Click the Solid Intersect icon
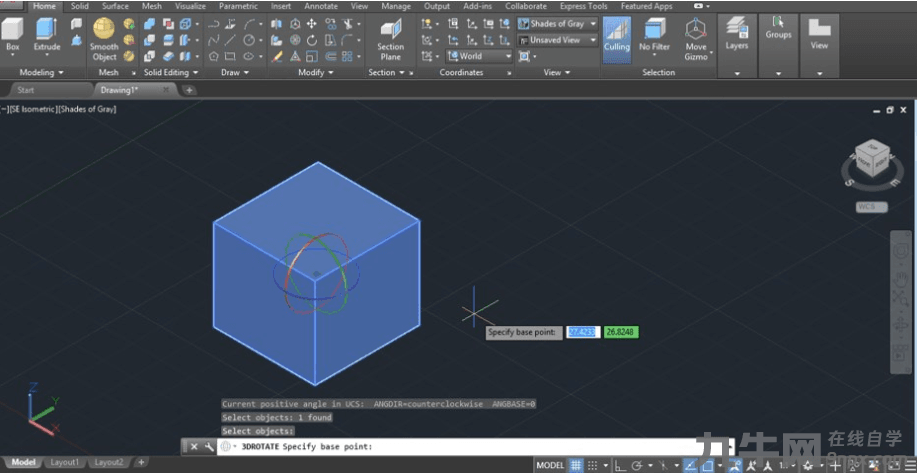The height and width of the screenshot is (473, 917). coord(150,56)
